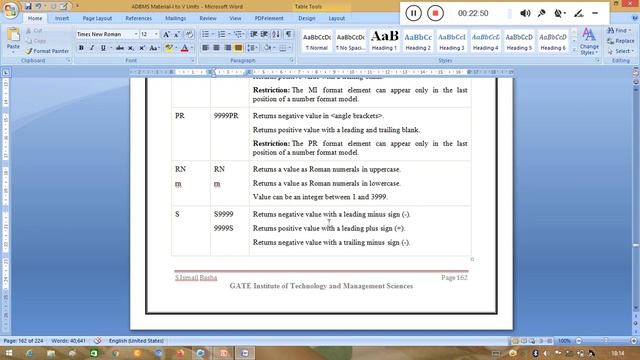Open File Explorer from taskbar
640x360 pixels.
(x=51, y=353)
